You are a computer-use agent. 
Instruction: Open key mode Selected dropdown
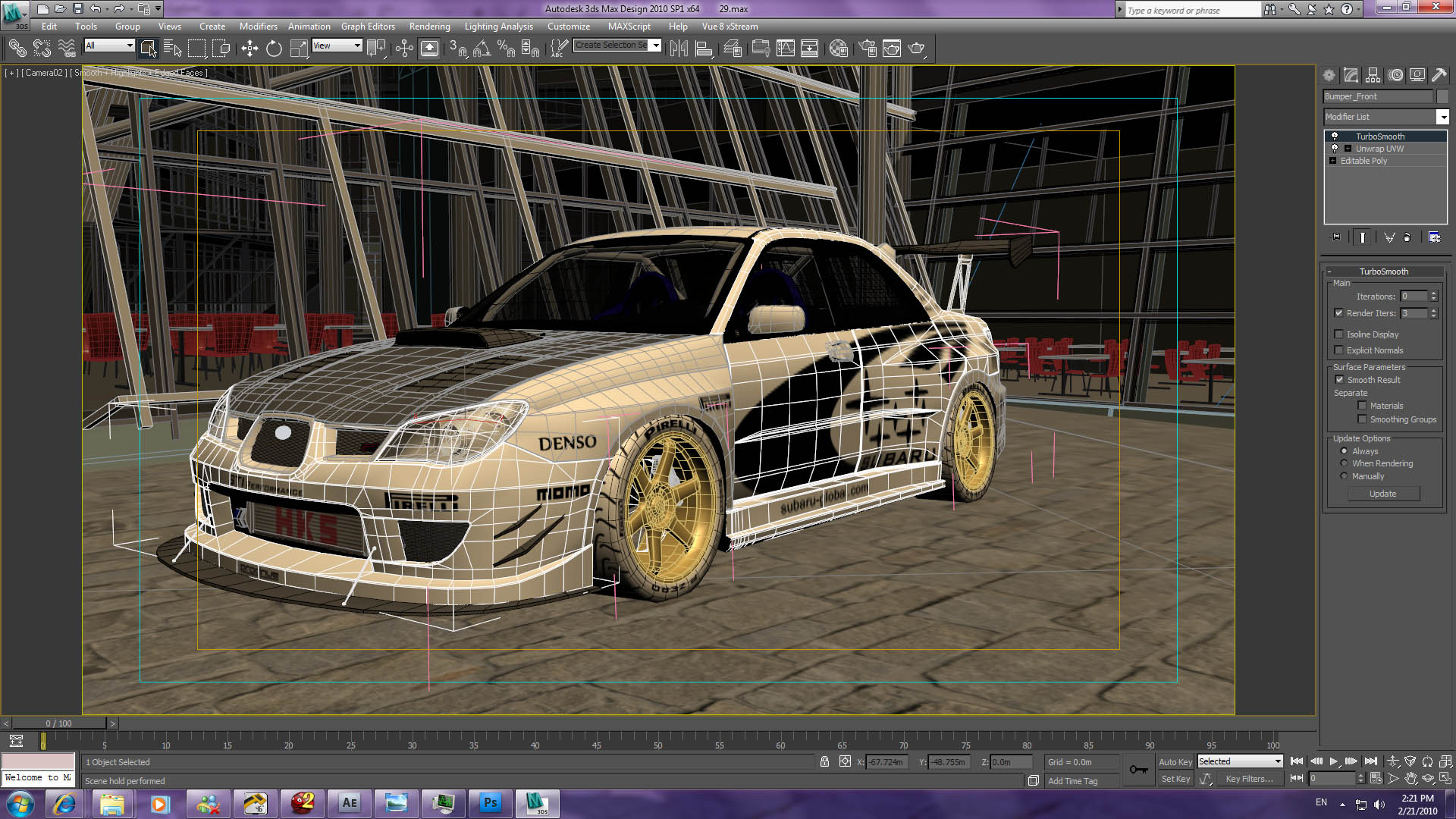pos(1240,761)
